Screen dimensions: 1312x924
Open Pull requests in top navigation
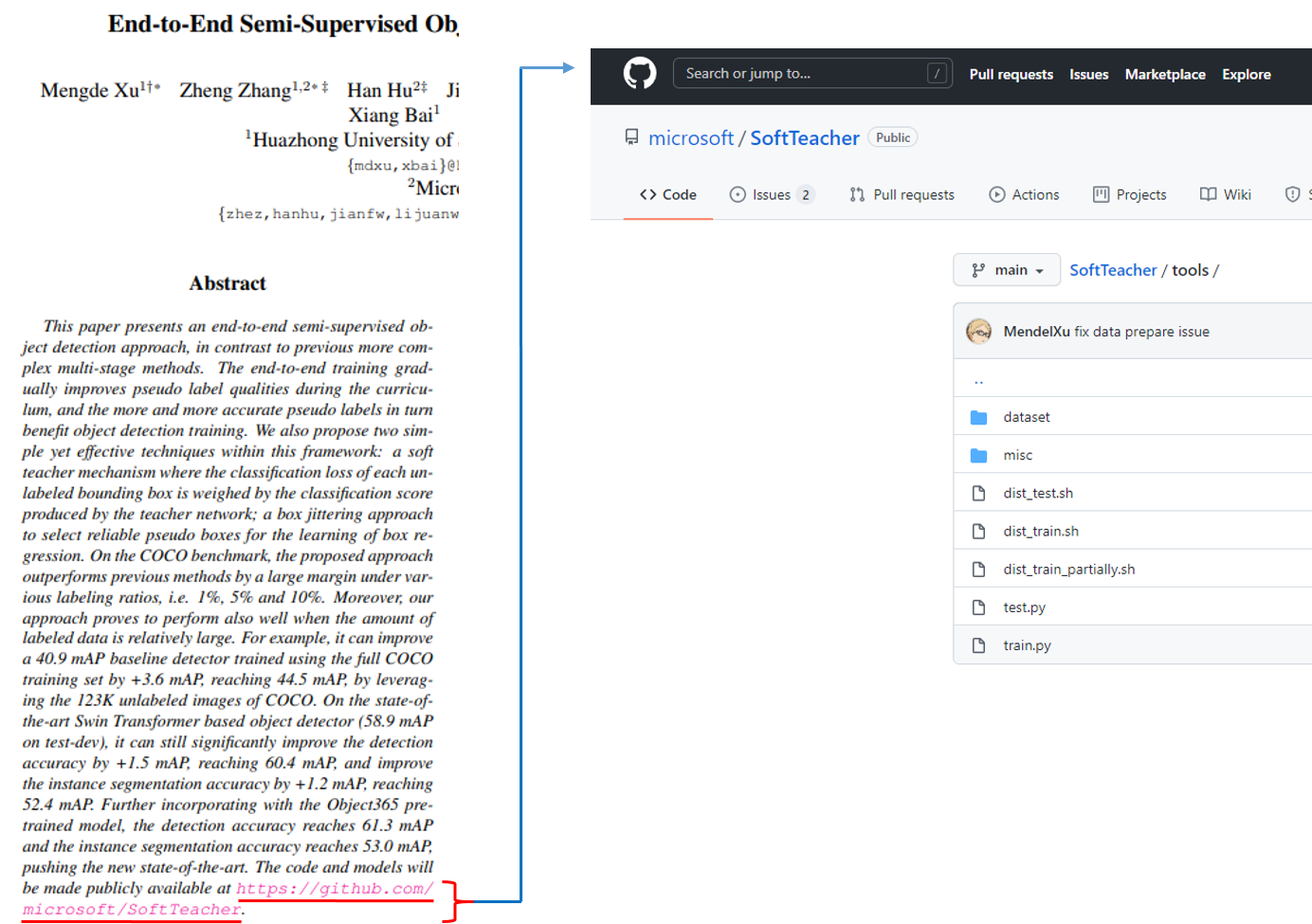[x=1011, y=74]
